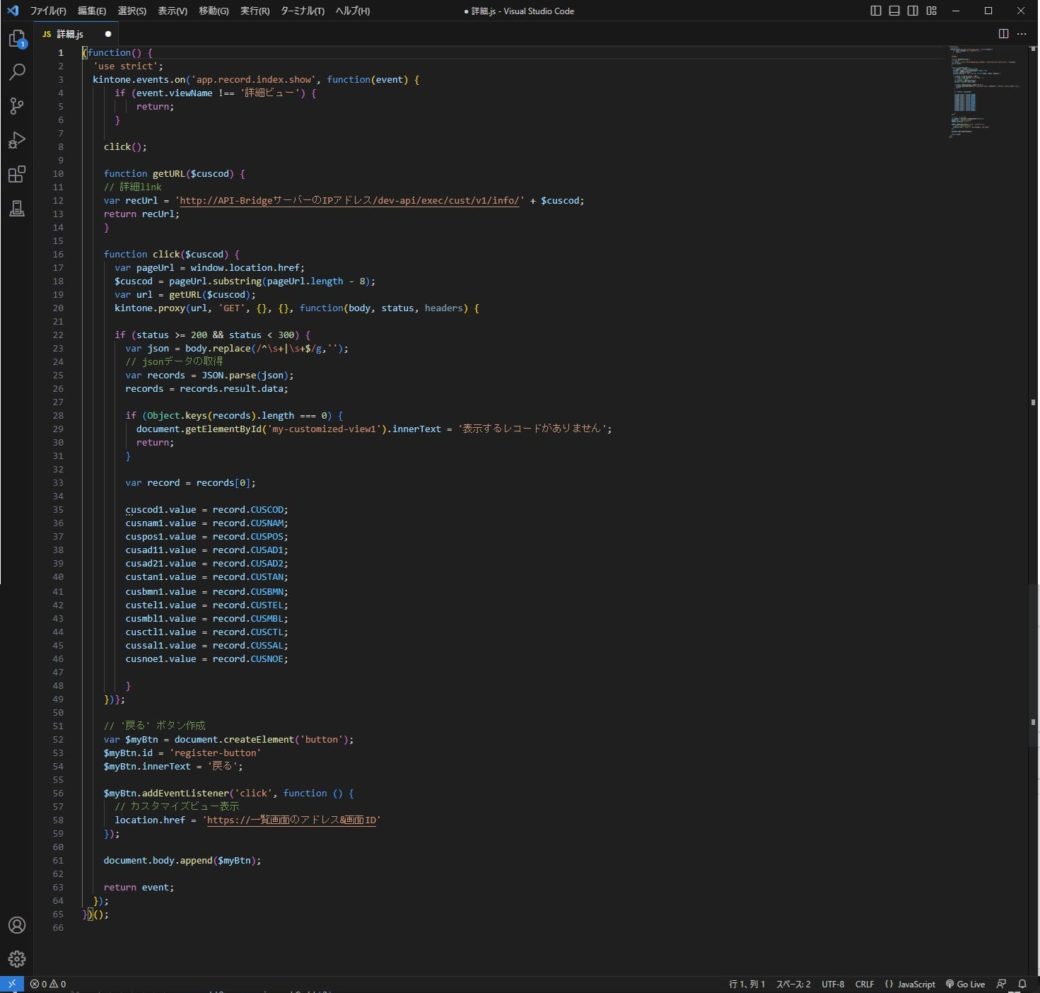
Task: Open the language mode selector showing JavaScript
Action: click(x=913, y=983)
